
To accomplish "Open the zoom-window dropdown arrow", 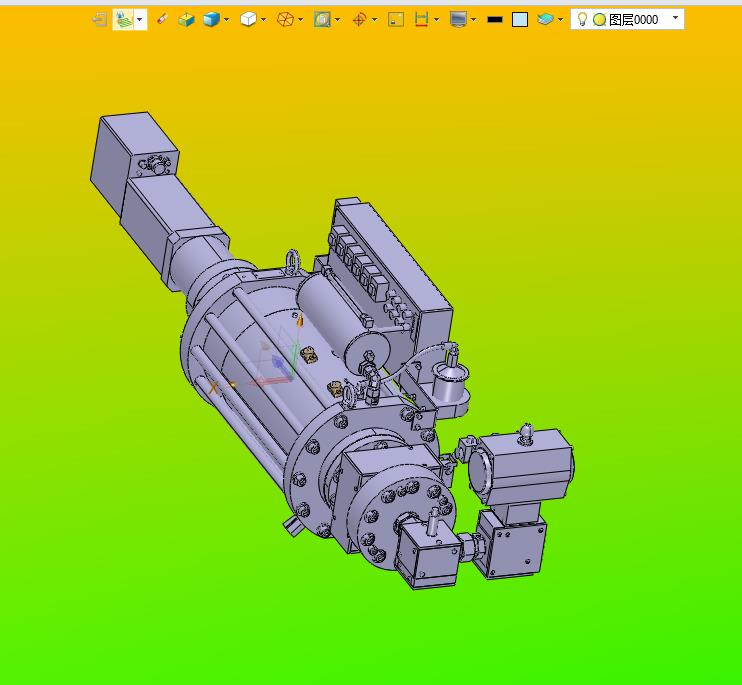I will (x=337, y=20).
